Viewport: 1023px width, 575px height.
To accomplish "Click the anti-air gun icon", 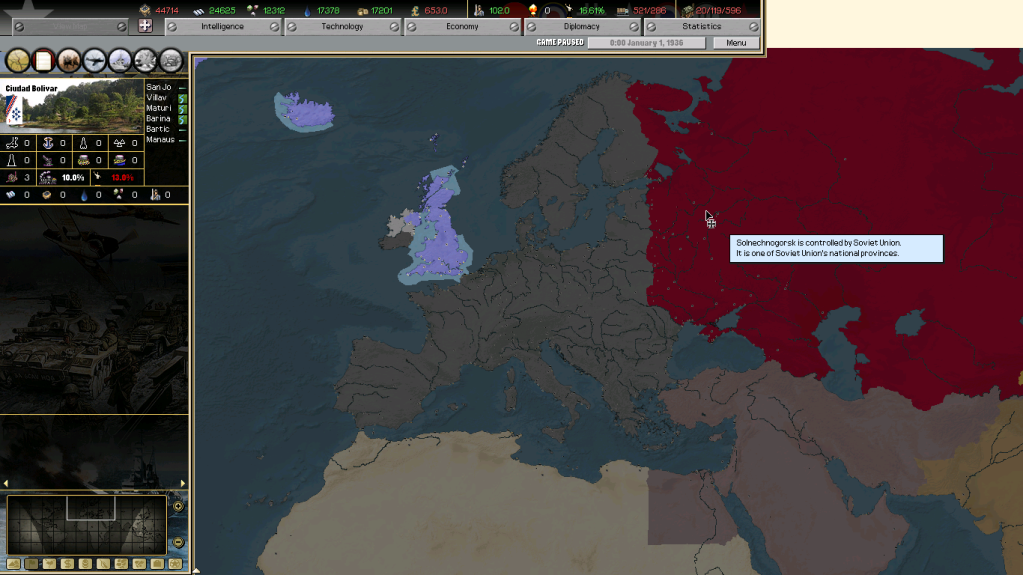I will coord(48,160).
